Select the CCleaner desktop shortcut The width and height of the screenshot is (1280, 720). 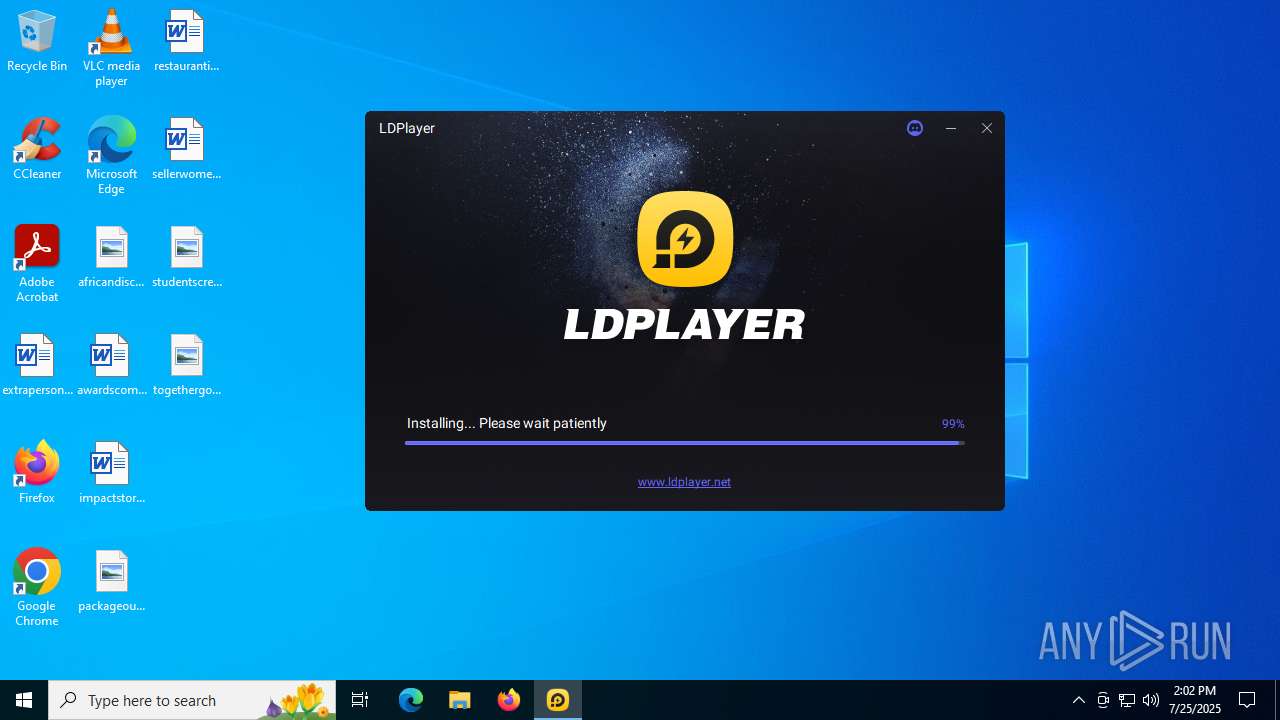pos(37,150)
